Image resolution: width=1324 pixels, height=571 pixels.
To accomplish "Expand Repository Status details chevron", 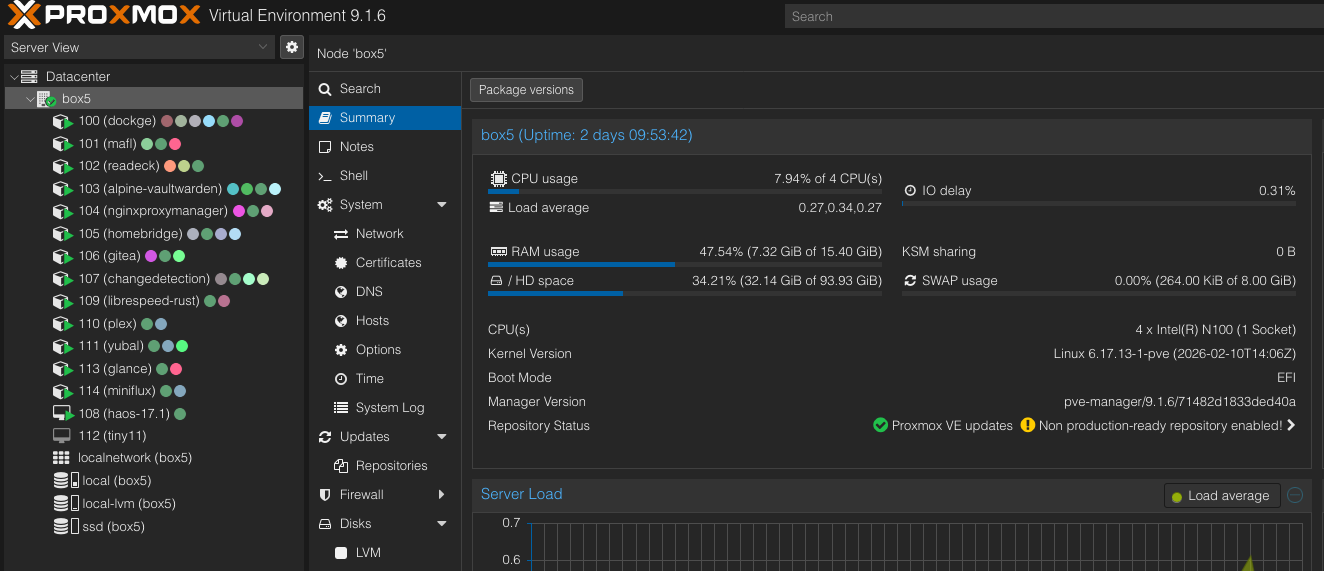I will pyautogui.click(x=1291, y=425).
